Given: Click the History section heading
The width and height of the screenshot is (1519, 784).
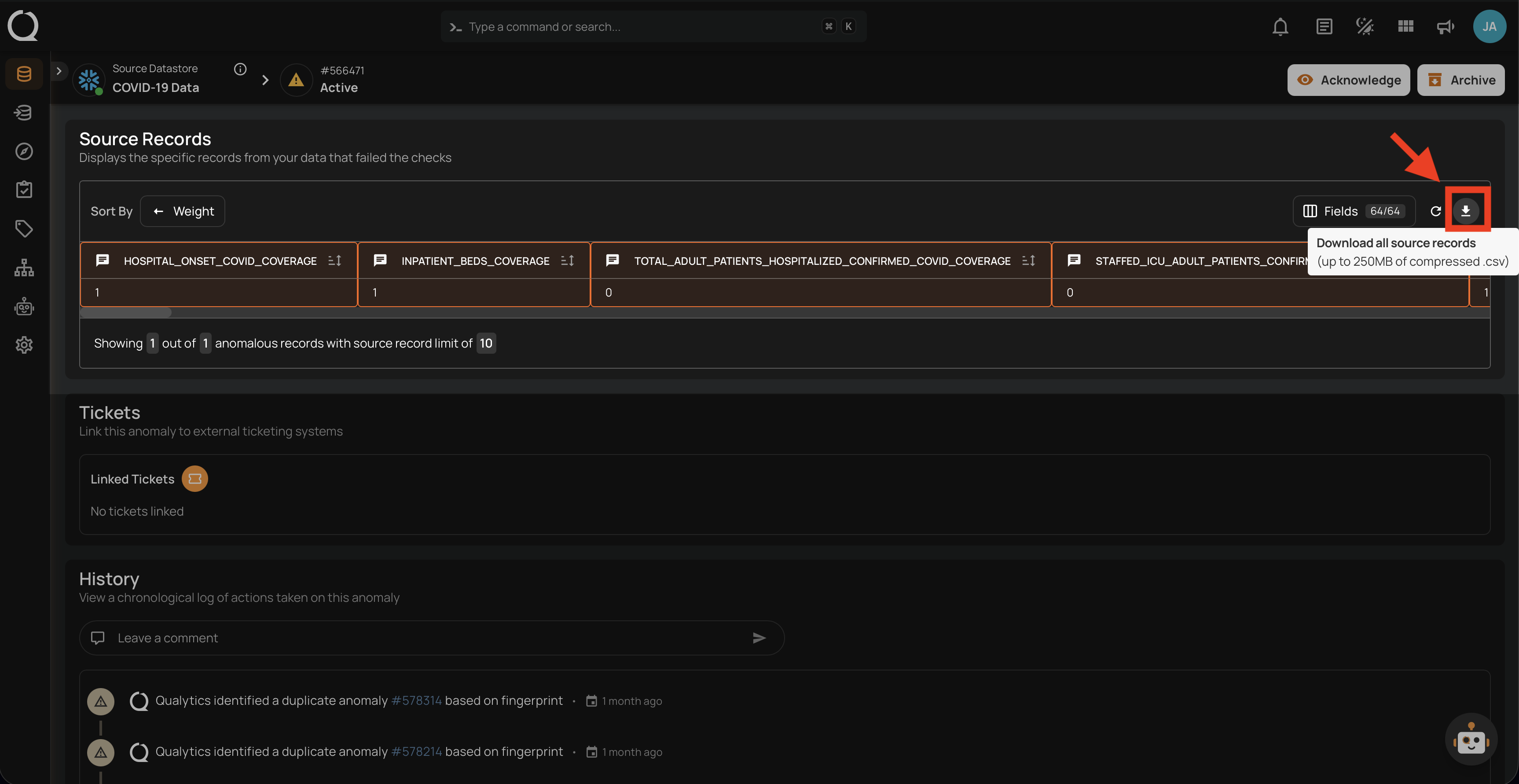Looking at the screenshot, I should pos(109,579).
